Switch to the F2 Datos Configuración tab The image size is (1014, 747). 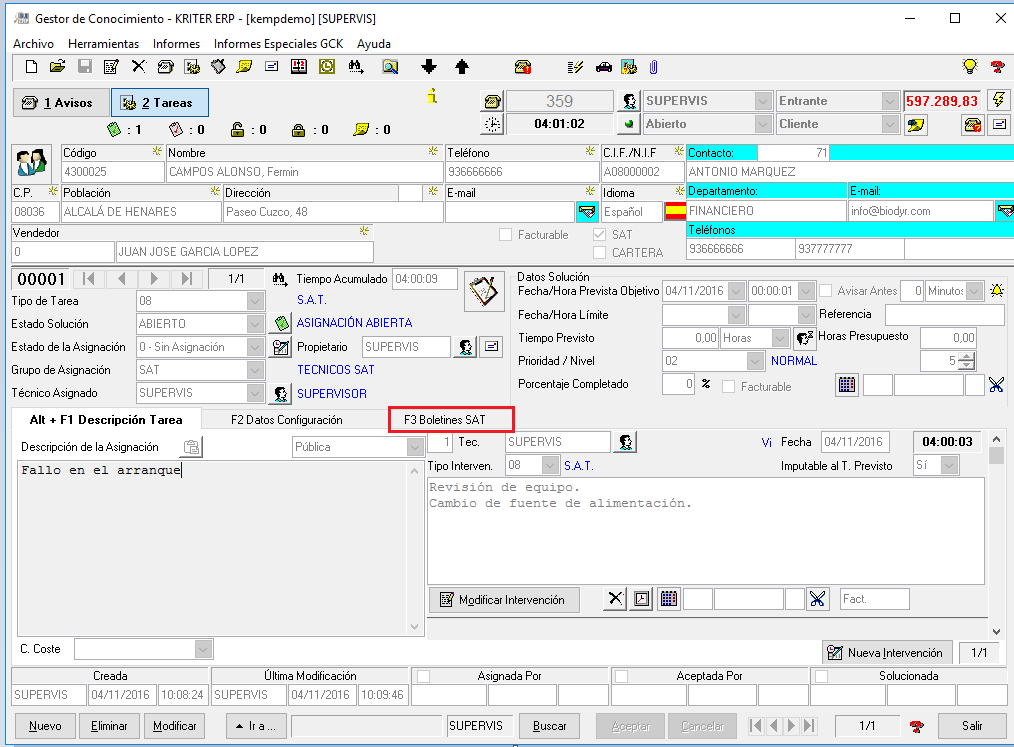click(x=286, y=420)
